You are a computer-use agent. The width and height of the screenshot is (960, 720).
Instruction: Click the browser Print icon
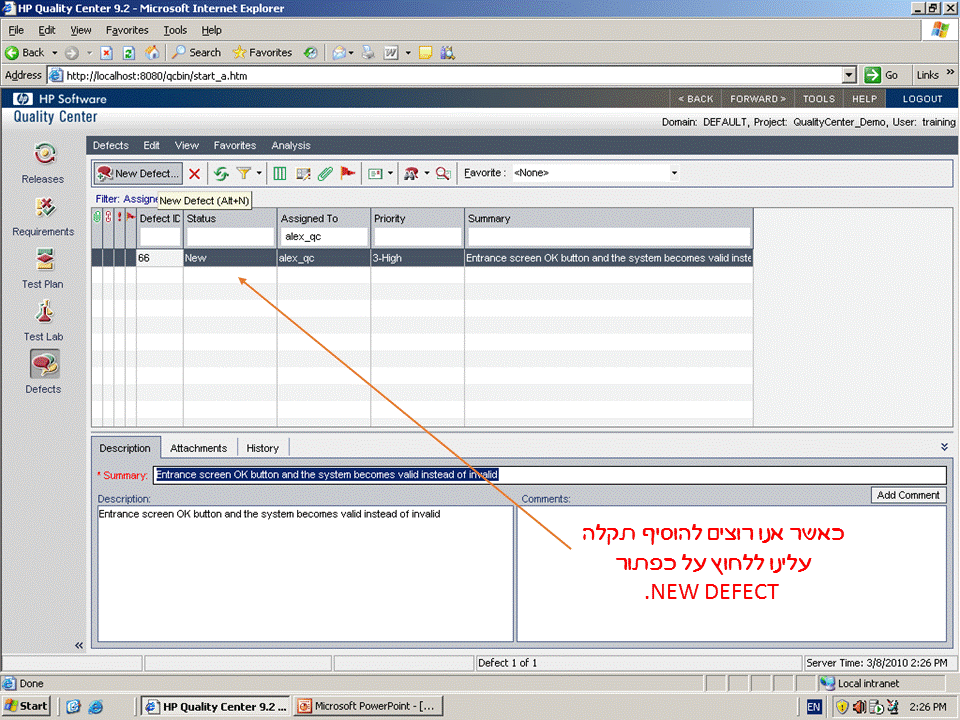(368, 53)
